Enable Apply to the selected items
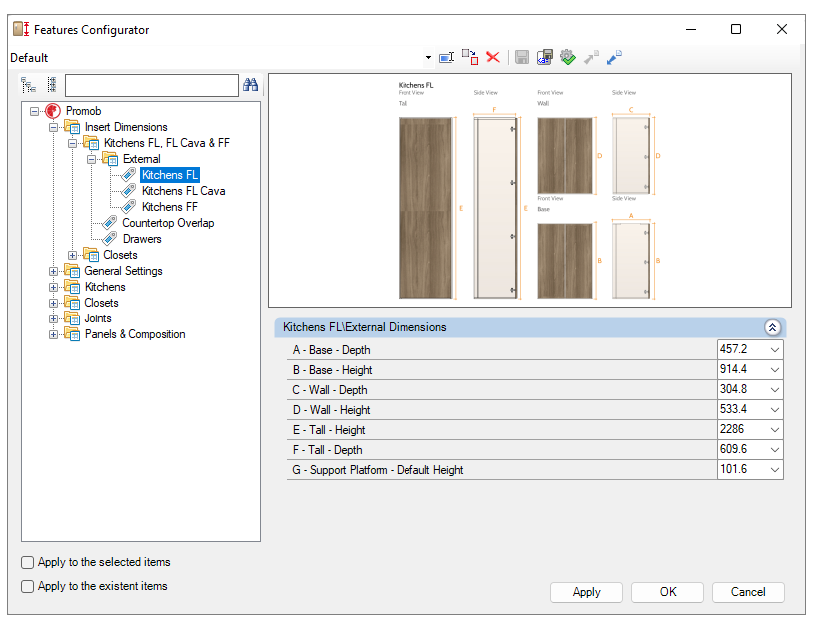 point(28,563)
